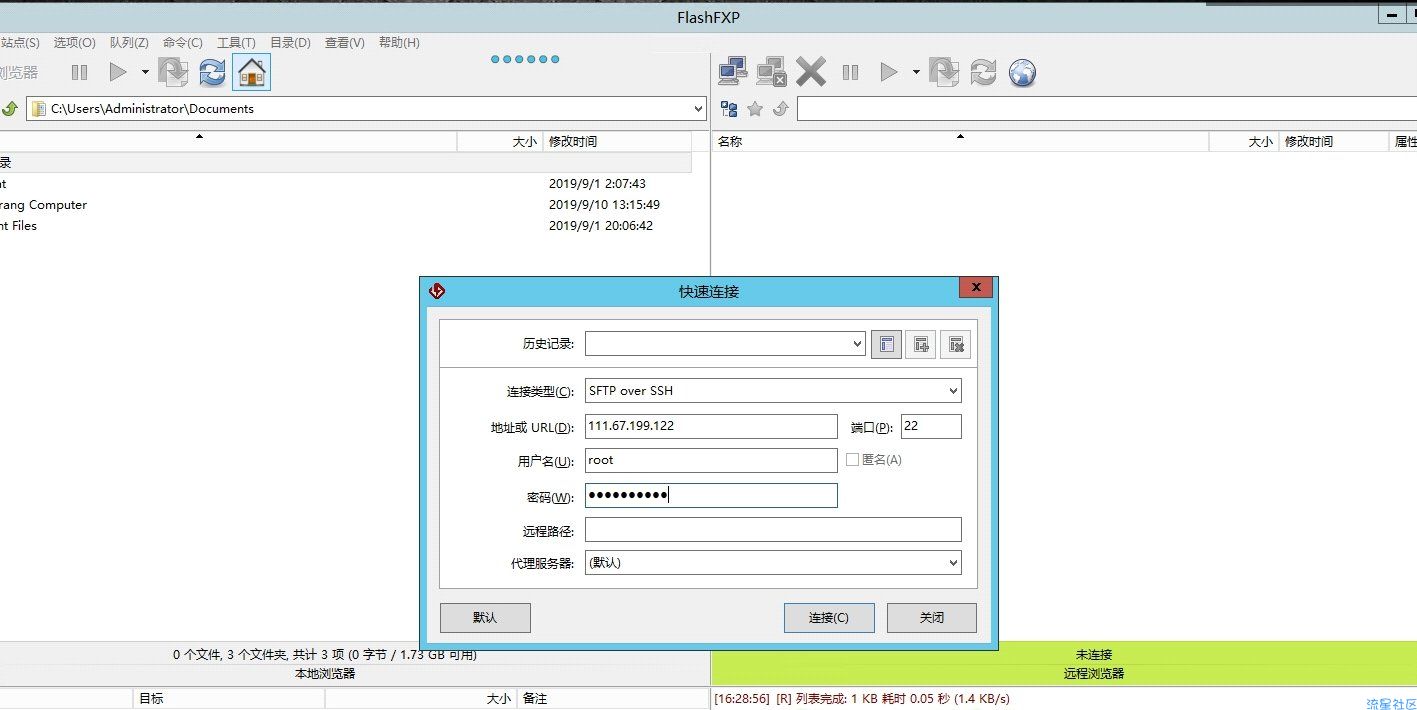
Task: Select the row dated 2019/9/1 20:06:42
Action: [345, 226]
